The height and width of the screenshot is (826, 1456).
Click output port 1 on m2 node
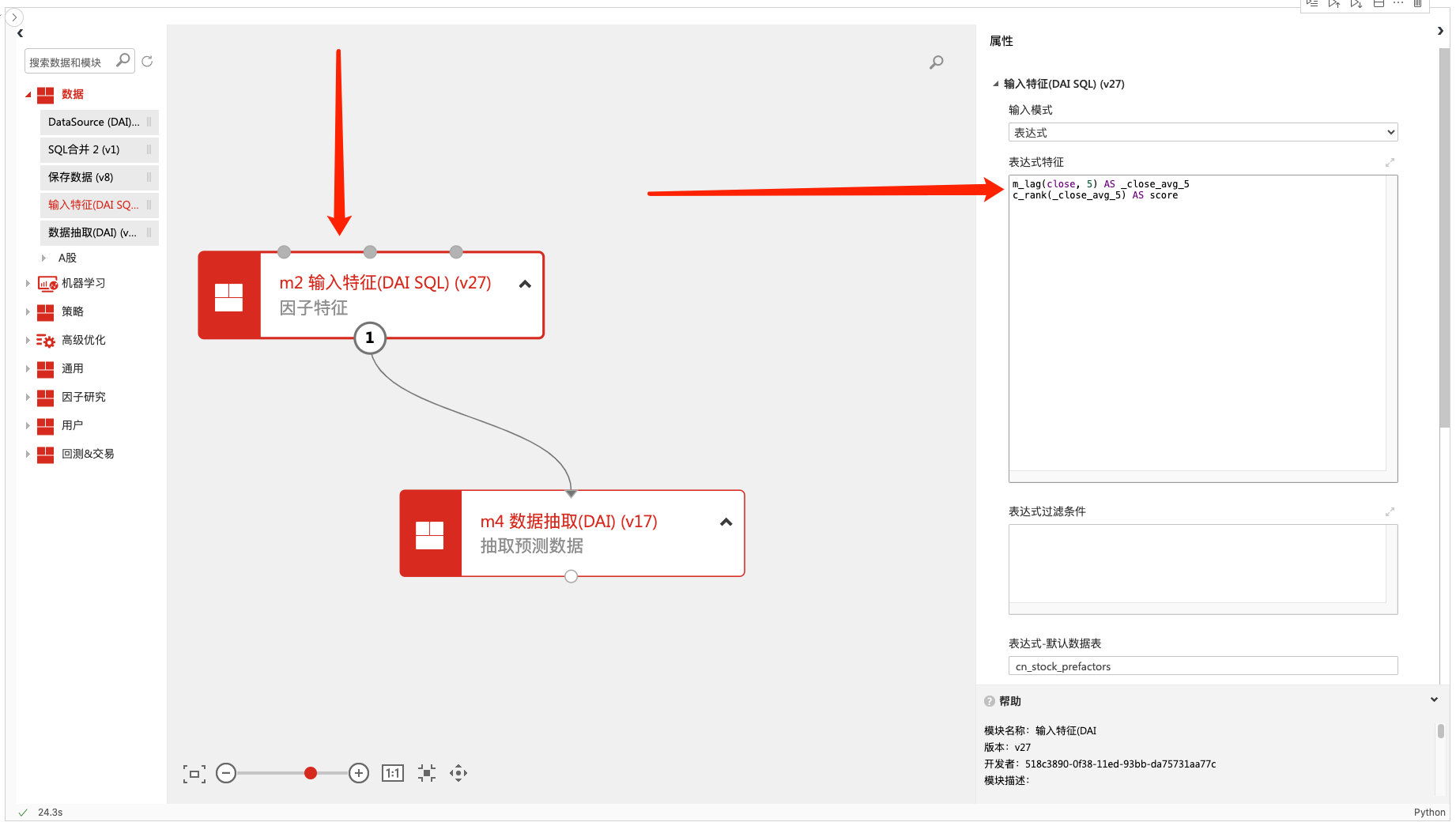[370, 338]
